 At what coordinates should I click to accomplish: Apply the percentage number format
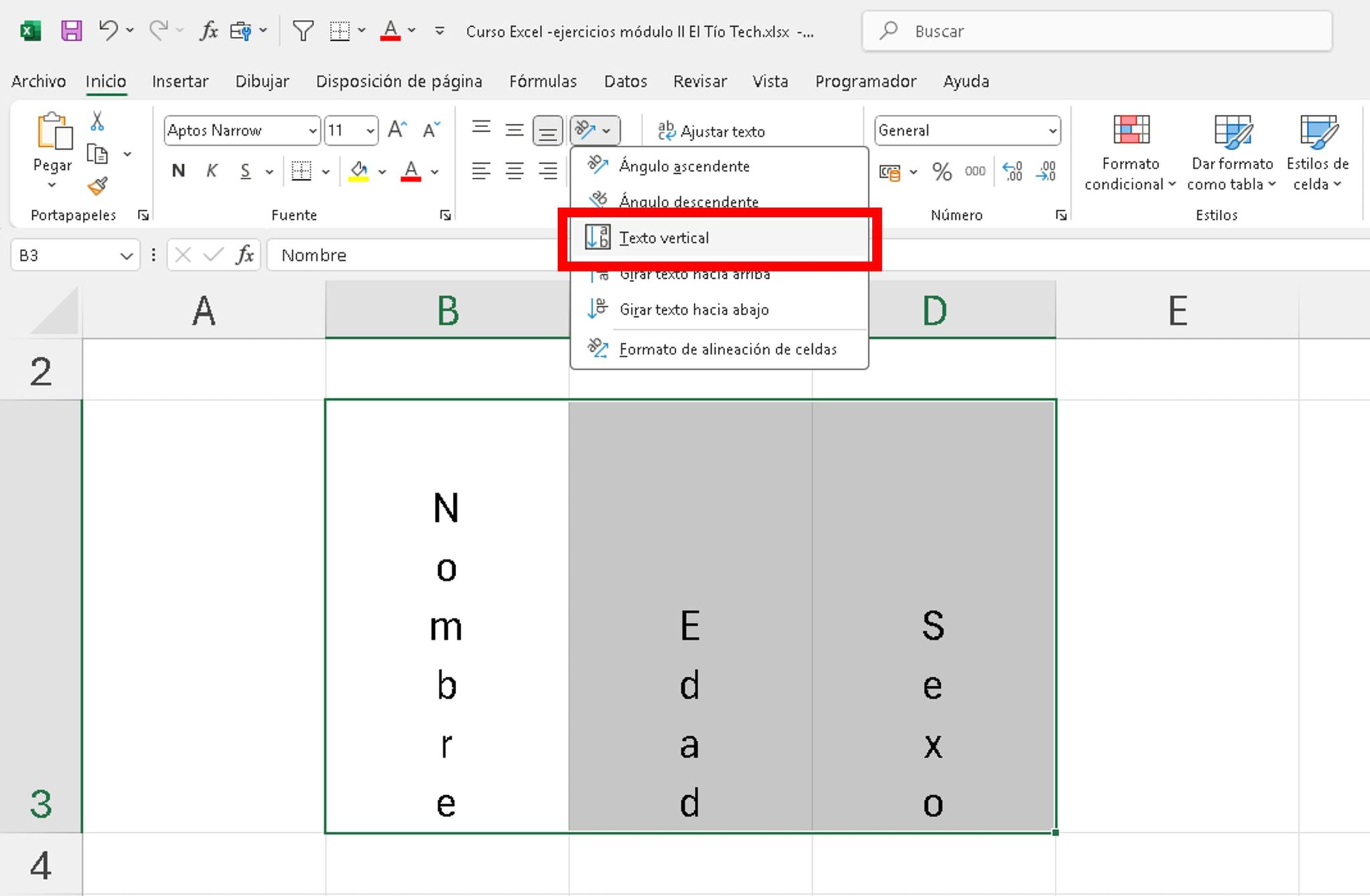tap(943, 172)
